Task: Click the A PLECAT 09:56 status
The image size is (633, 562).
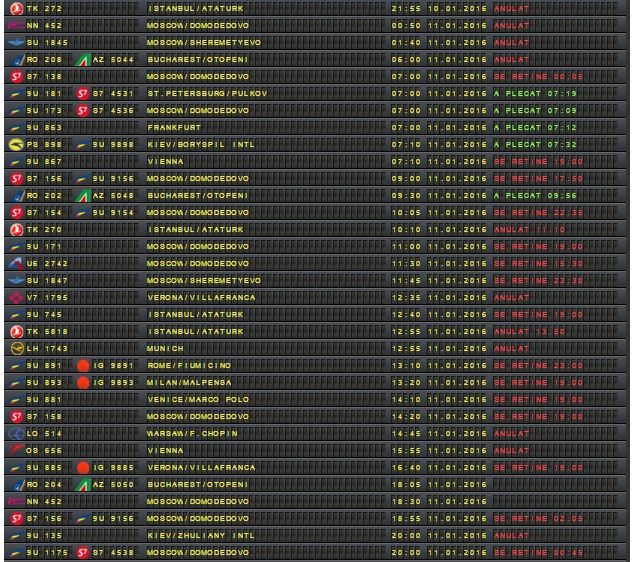Action: click(x=535, y=196)
